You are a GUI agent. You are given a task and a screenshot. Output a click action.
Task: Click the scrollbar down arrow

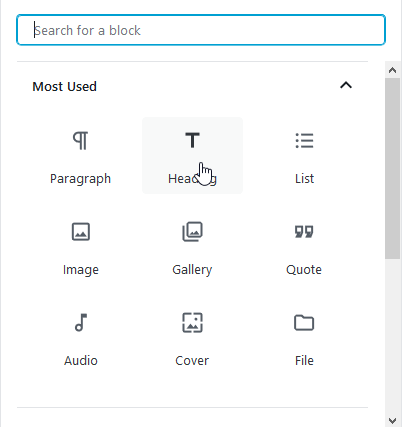coord(393,420)
